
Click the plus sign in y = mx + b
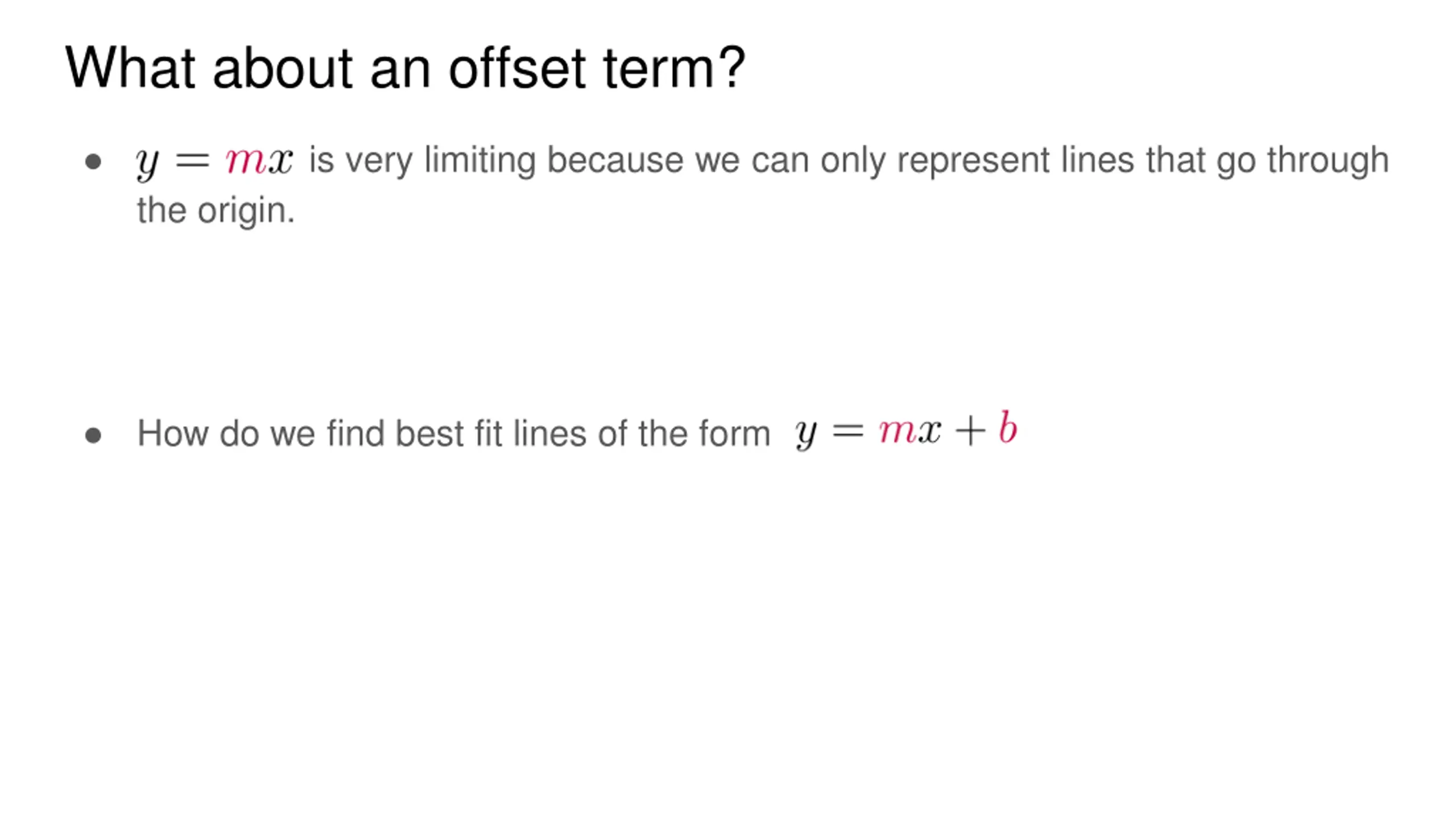click(970, 431)
